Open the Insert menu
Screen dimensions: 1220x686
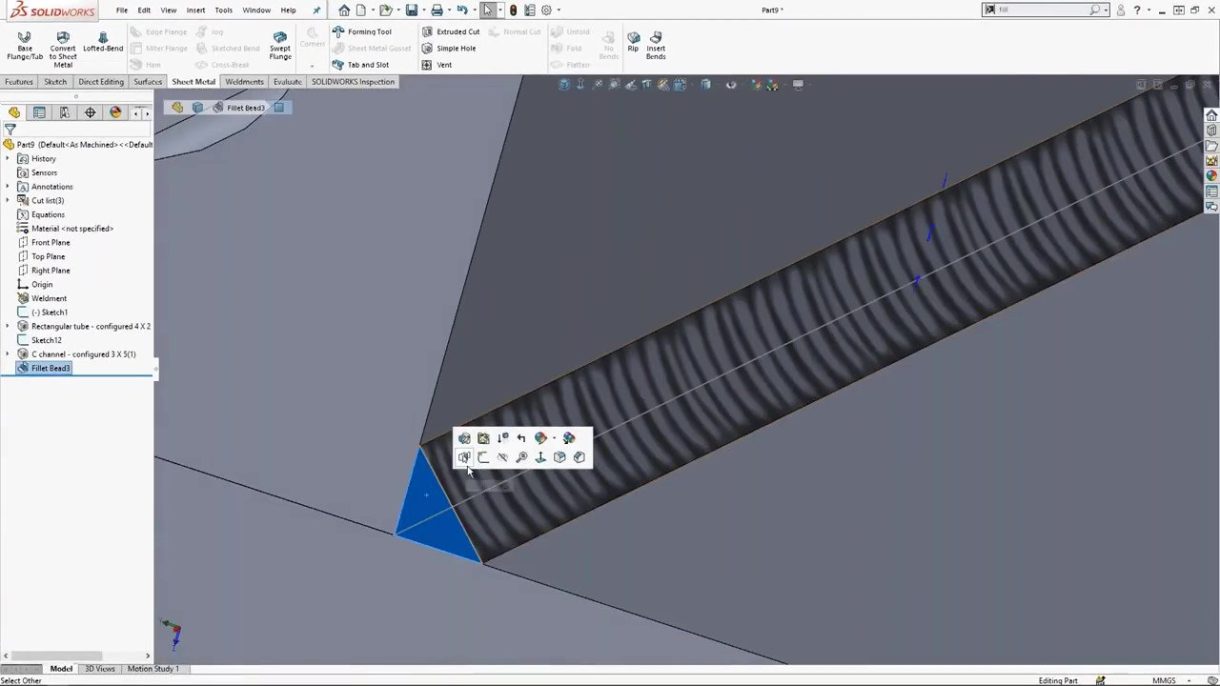(196, 10)
